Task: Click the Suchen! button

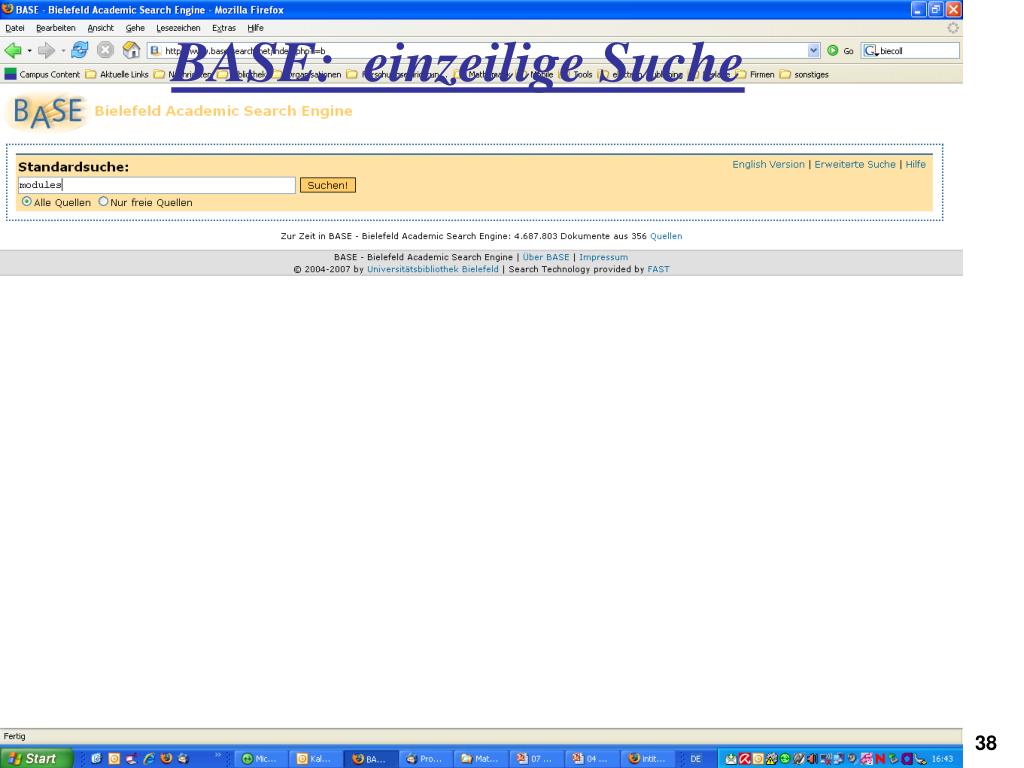Action: tap(328, 185)
